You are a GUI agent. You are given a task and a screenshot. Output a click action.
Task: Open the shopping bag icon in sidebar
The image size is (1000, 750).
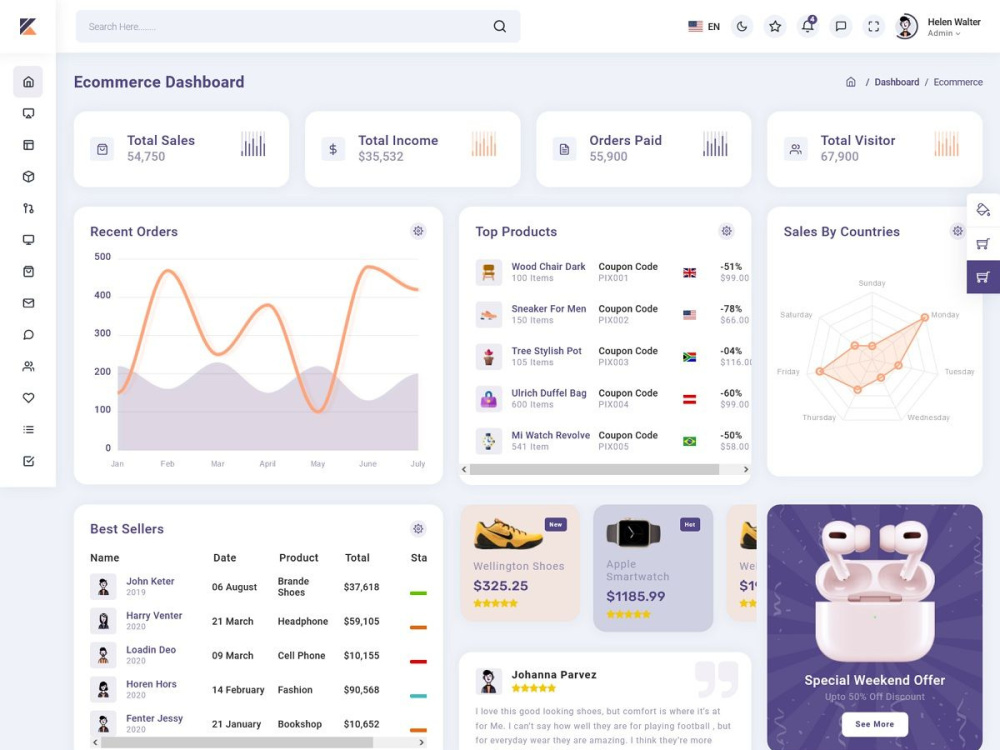(x=28, y=272)
